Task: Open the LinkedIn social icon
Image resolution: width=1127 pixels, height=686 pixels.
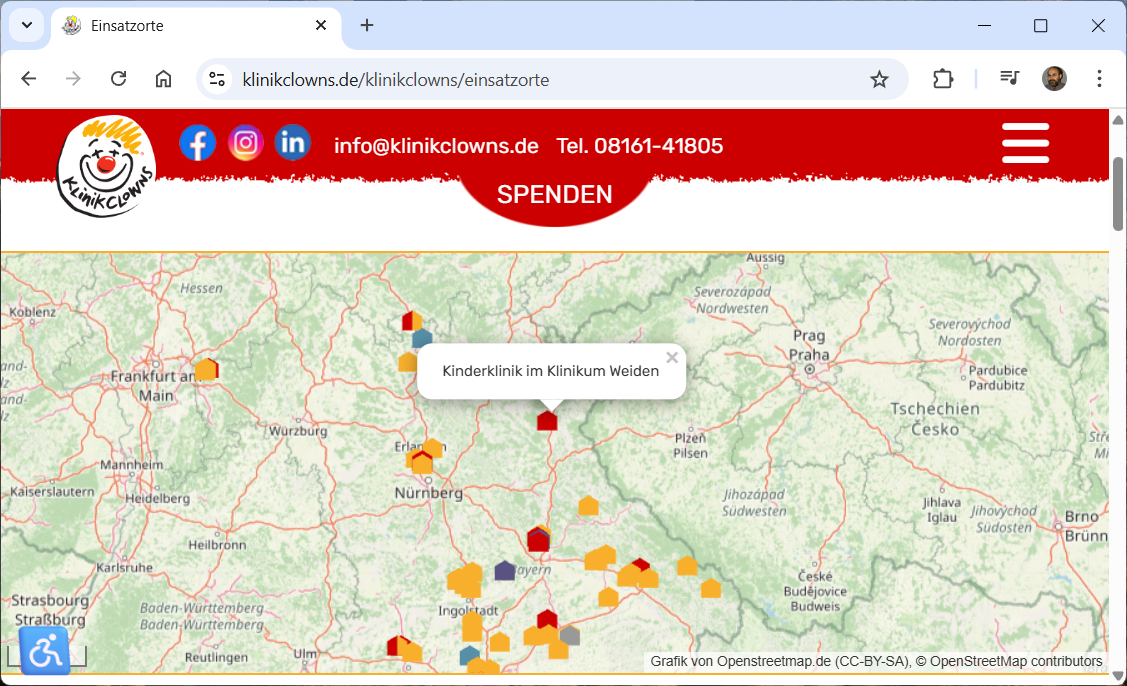Action: pyautogui.click(x=293, y=143)
